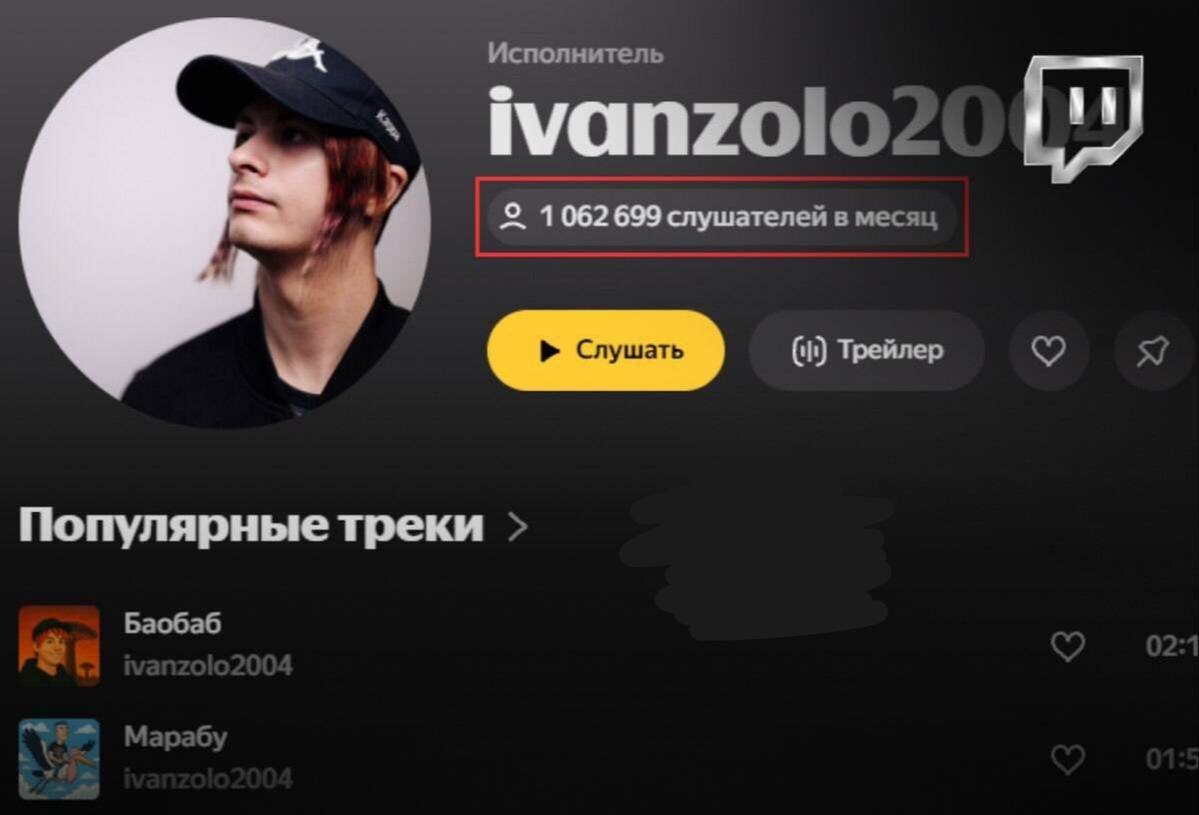1199x815 pixels.
Task: Open ivanzolo2004 artist link under Марабу
Action: 208,779
